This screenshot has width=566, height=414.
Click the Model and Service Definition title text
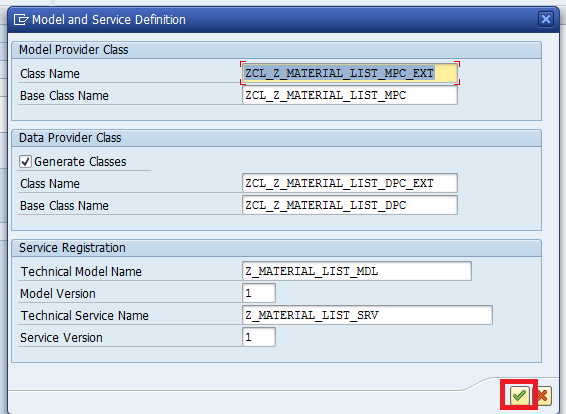click(x=109, y=19)
